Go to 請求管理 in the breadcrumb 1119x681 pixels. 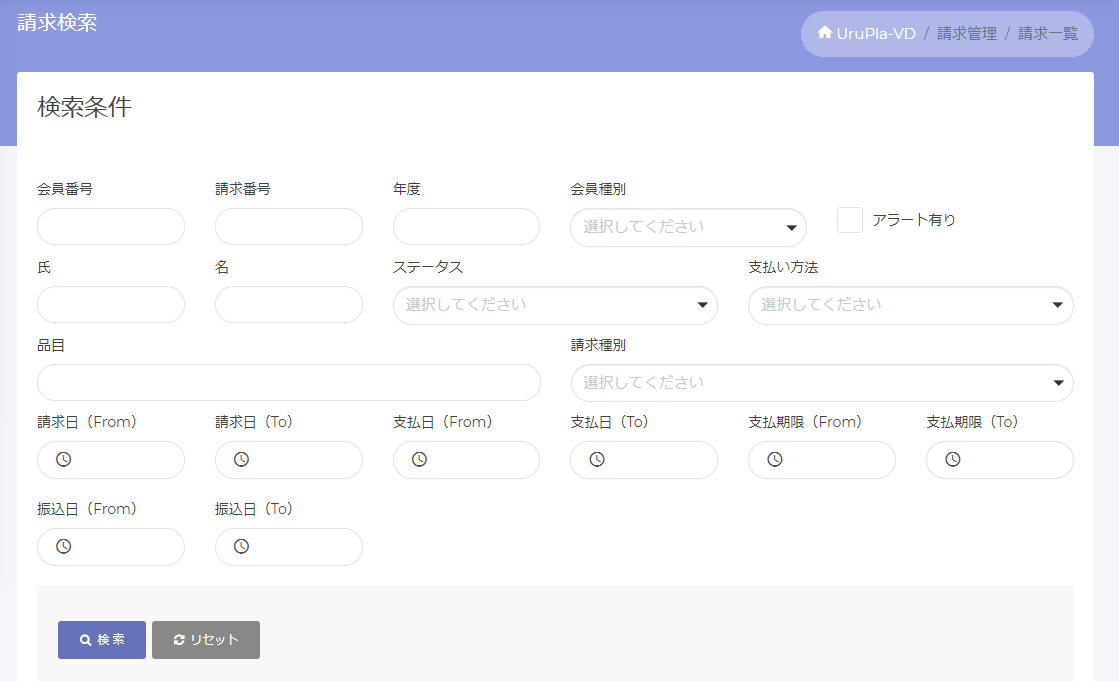[966, 34]
